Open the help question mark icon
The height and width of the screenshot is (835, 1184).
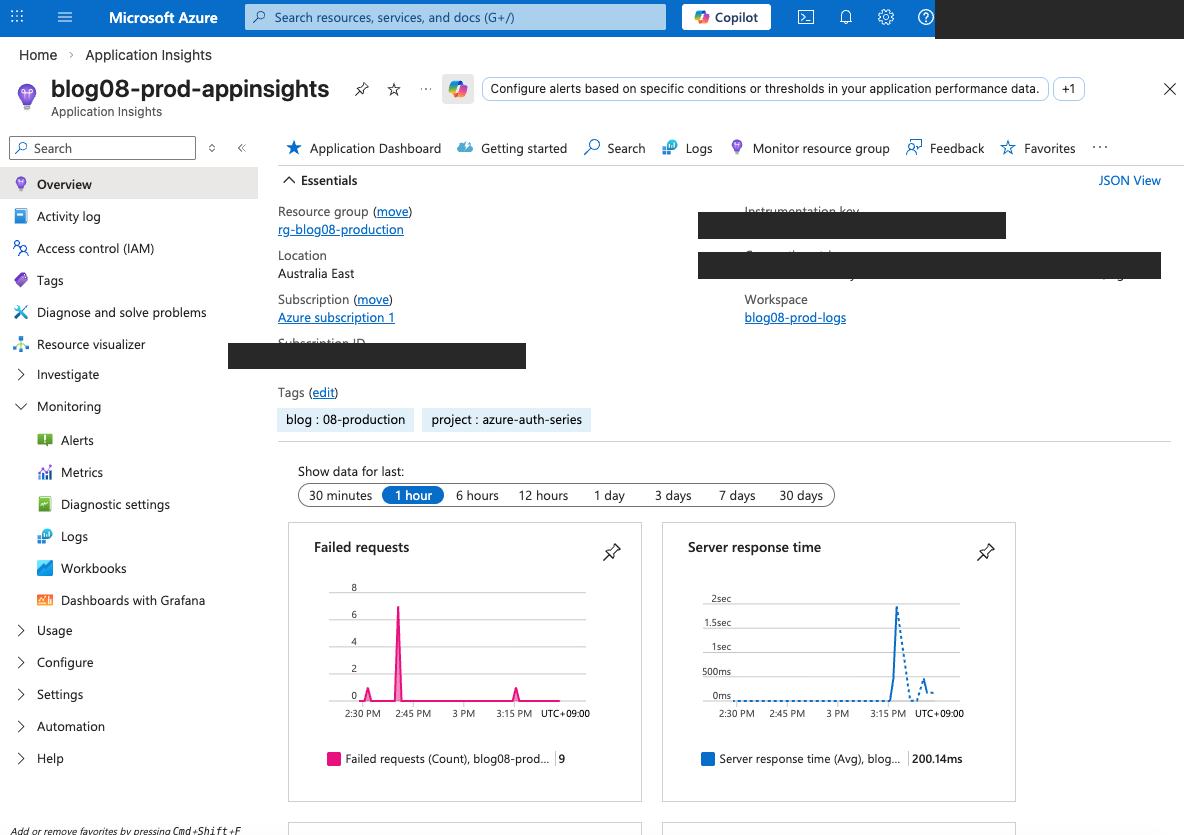925,17
